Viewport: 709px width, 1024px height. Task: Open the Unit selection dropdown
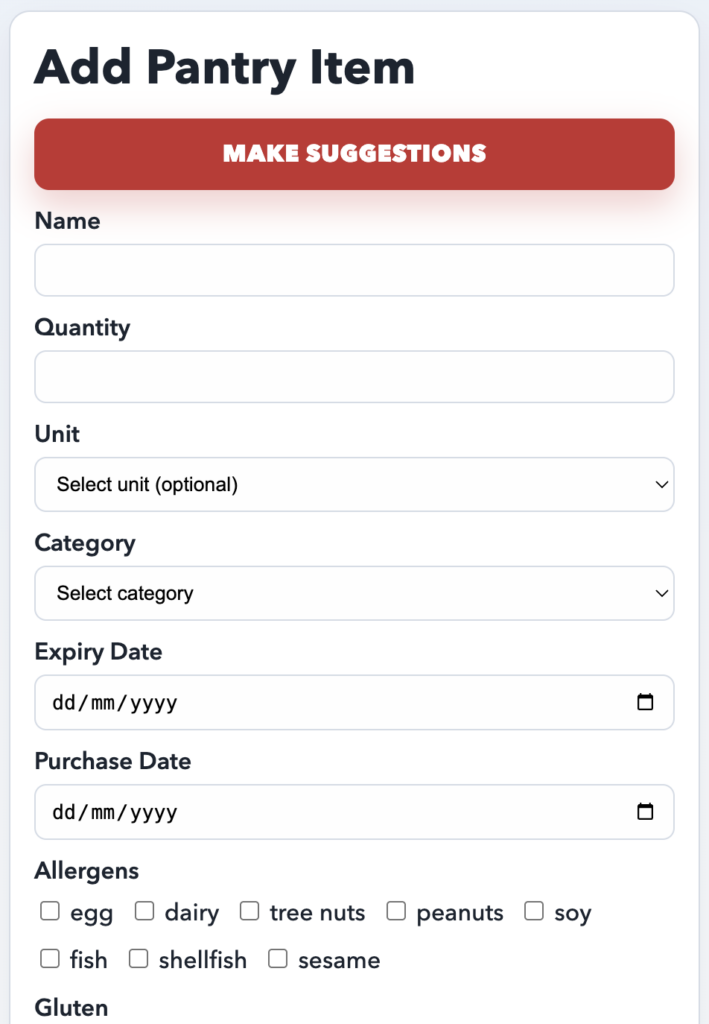[x=354, y=484]
